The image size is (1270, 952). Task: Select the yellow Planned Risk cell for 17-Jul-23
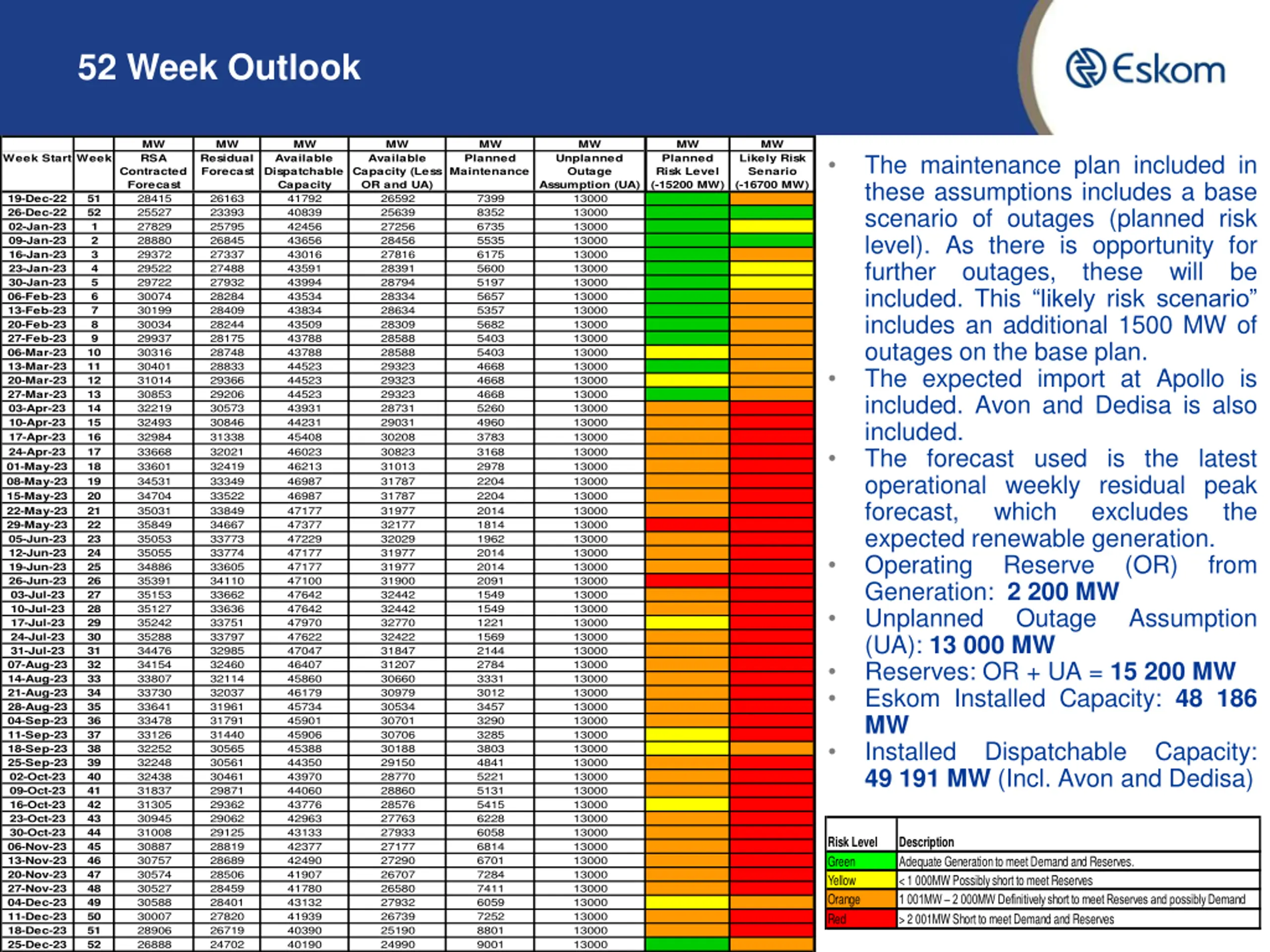(687, 623)
